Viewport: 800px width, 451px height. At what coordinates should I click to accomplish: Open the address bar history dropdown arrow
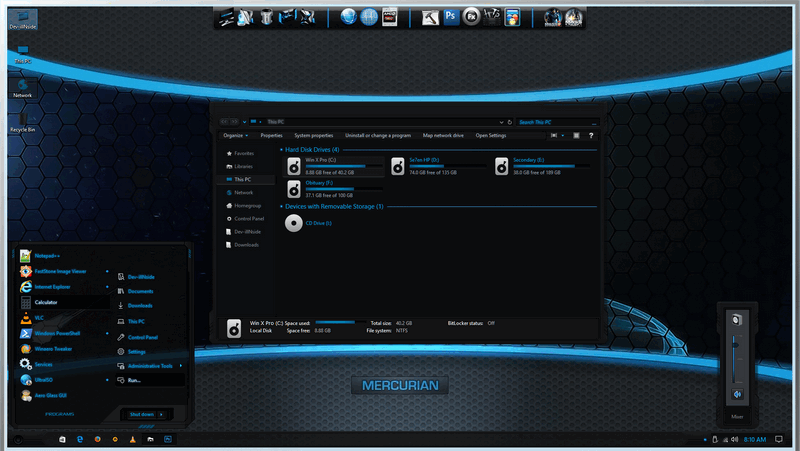coord(498,121)
